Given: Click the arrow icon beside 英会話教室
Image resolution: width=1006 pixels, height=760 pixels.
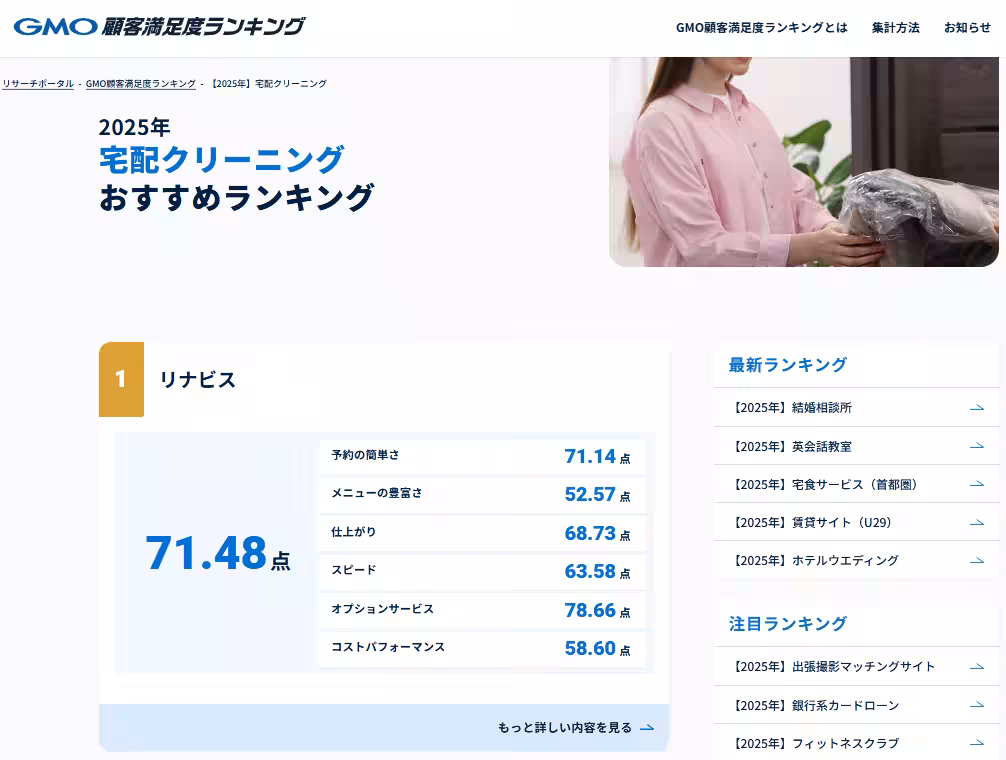Looking at the screenshot, I should pos(976,446).
